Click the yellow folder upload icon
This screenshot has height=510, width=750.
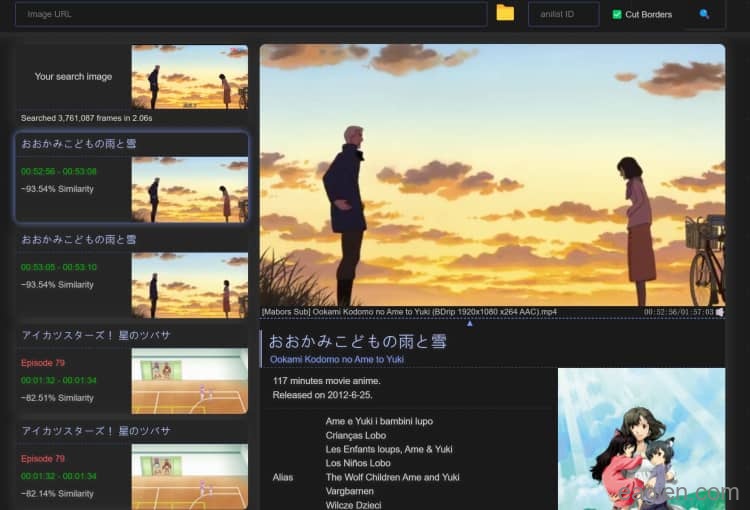point(505,14)
